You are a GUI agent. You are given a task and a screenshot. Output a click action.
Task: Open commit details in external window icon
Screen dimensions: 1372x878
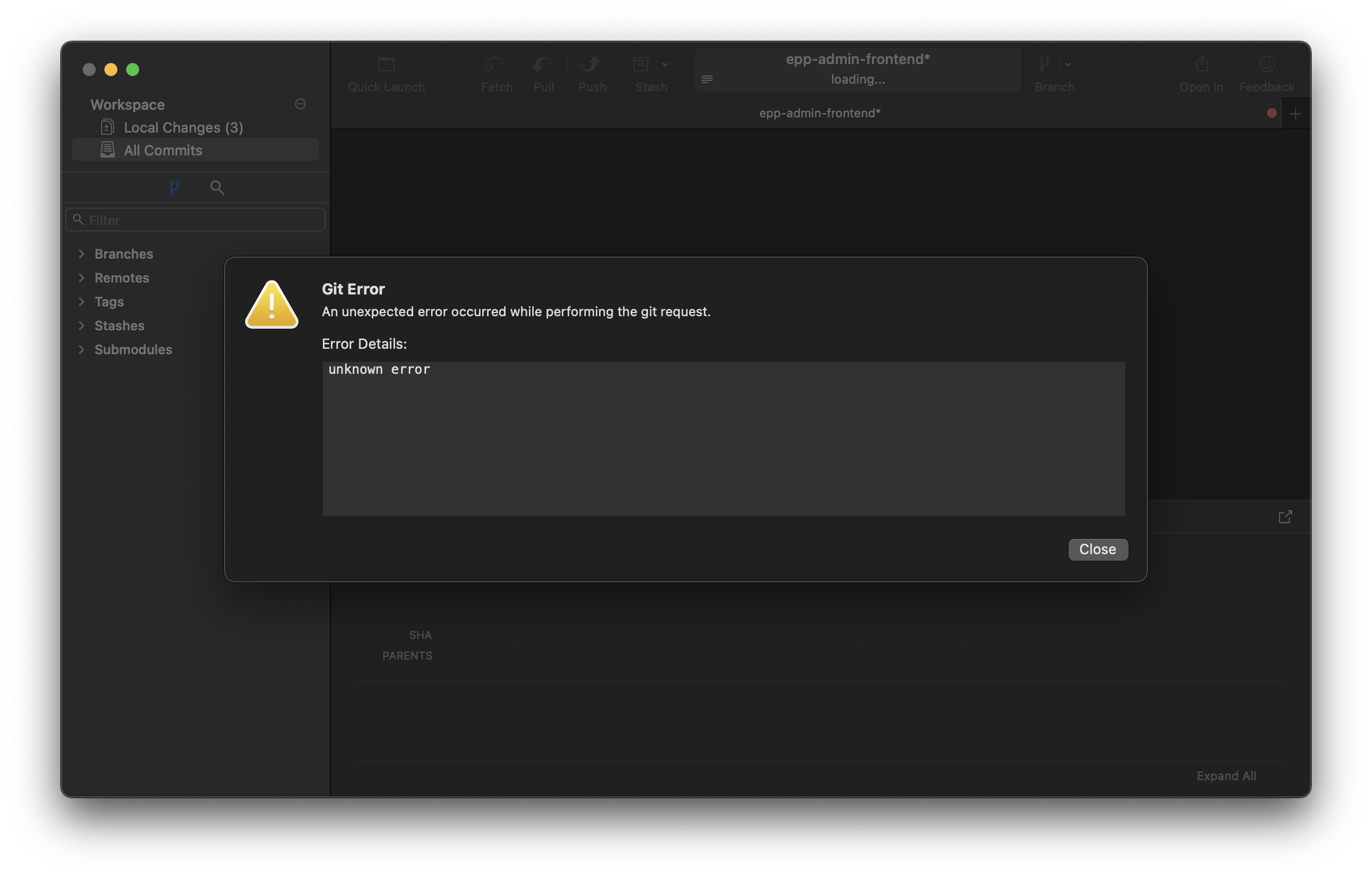click(x=1284, y=517)
